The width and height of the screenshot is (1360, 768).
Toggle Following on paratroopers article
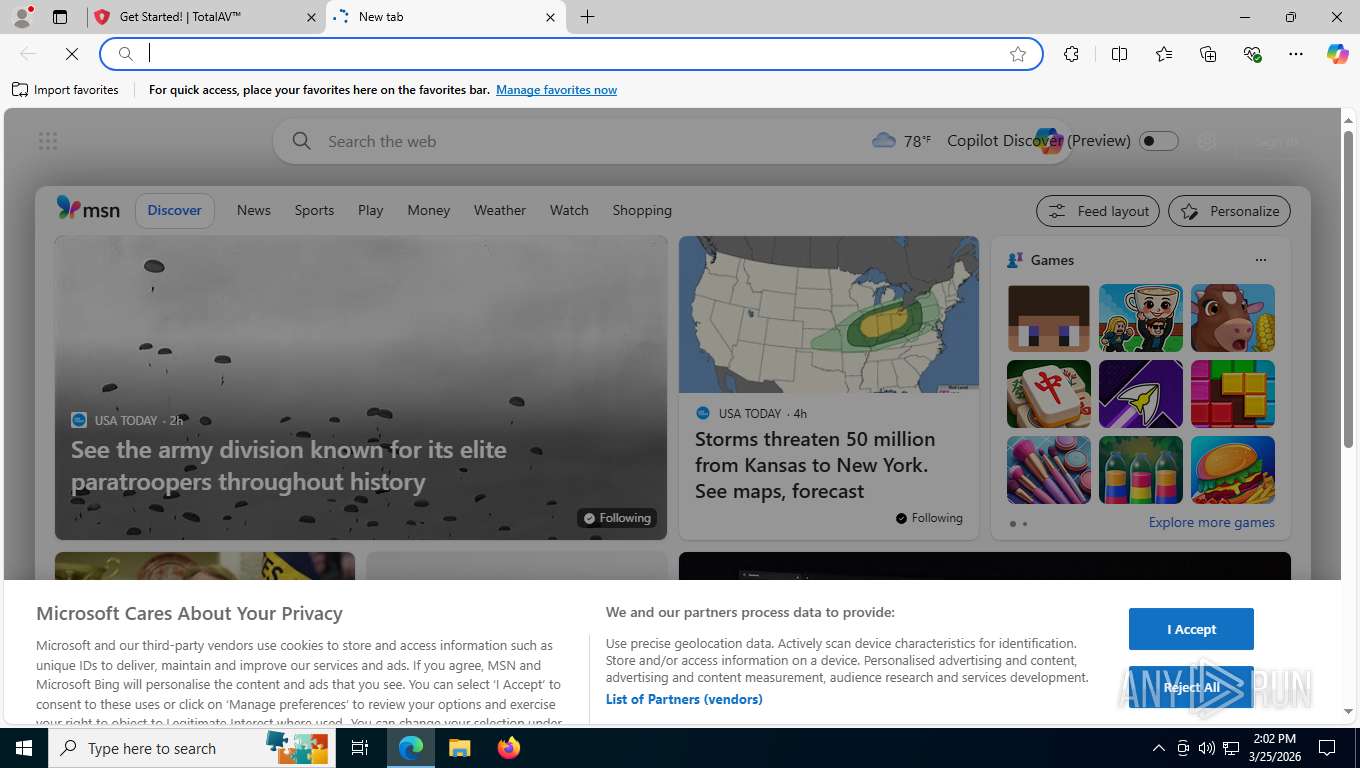[617, 518]
